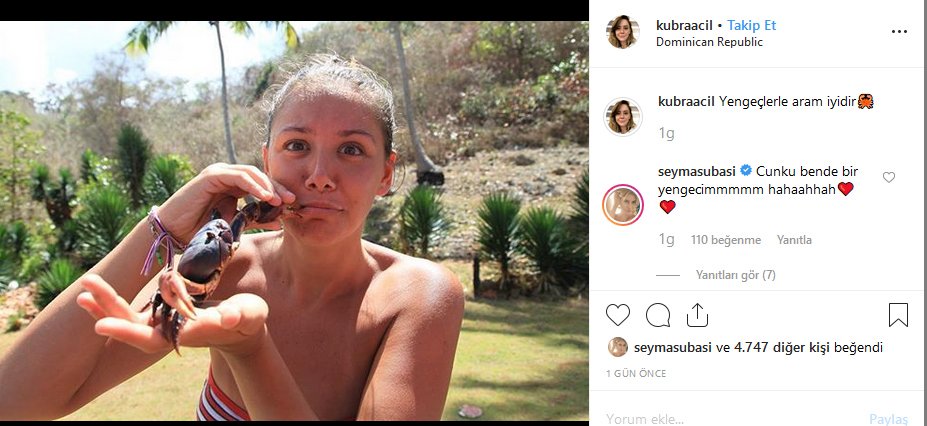Open kubraacil profile avatar in header
The height and width of the screenshot is (426, 927).
(622, 32)
